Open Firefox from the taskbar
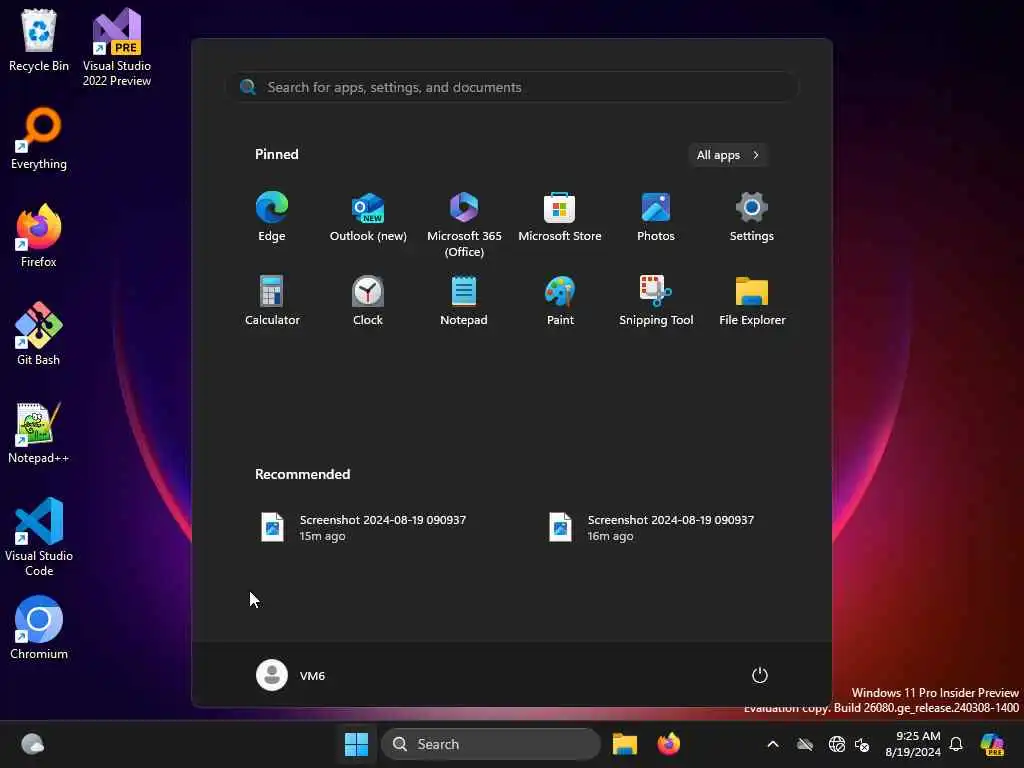The height and width of the screenshot is (768, 1024). 669,744
